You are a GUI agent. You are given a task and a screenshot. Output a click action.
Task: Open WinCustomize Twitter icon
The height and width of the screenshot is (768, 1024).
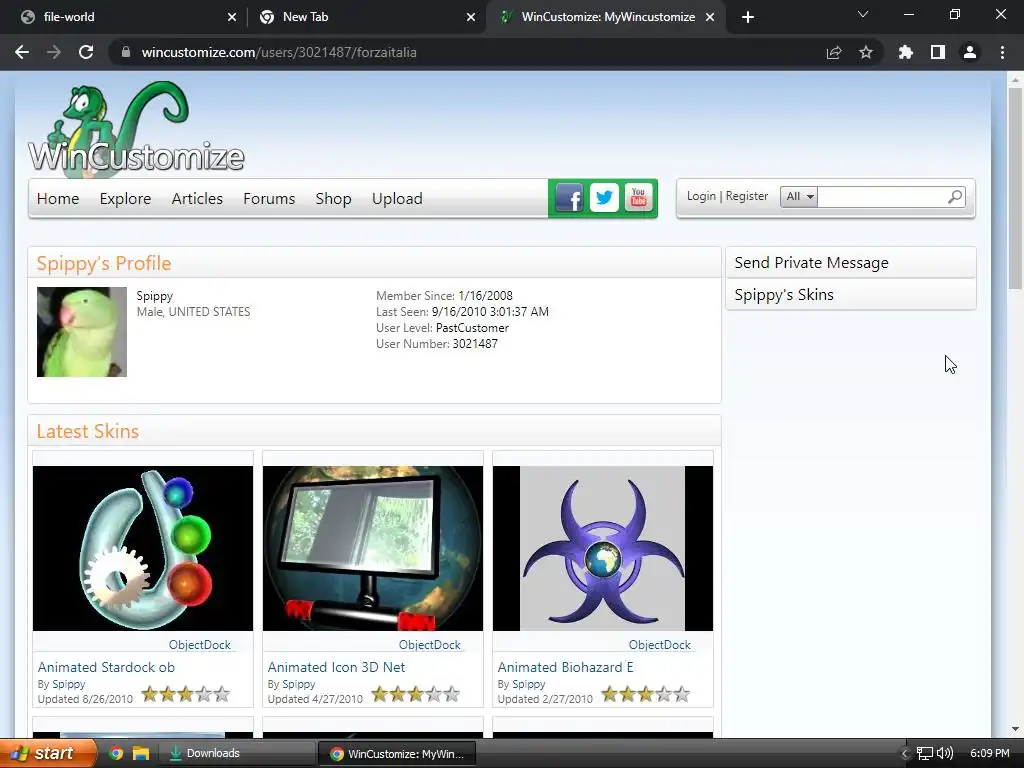pos(604,198)
